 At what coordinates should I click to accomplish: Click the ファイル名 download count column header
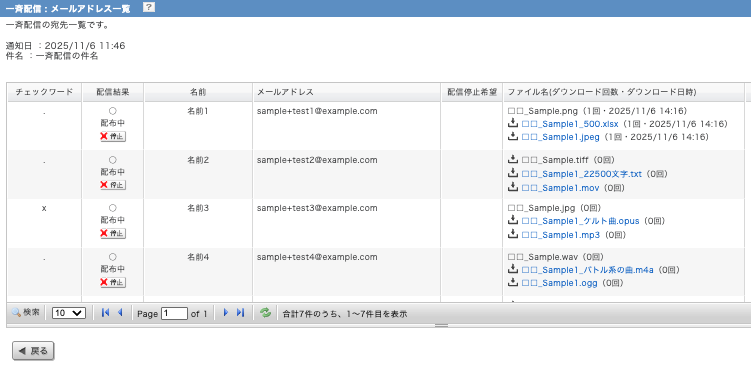624,92
